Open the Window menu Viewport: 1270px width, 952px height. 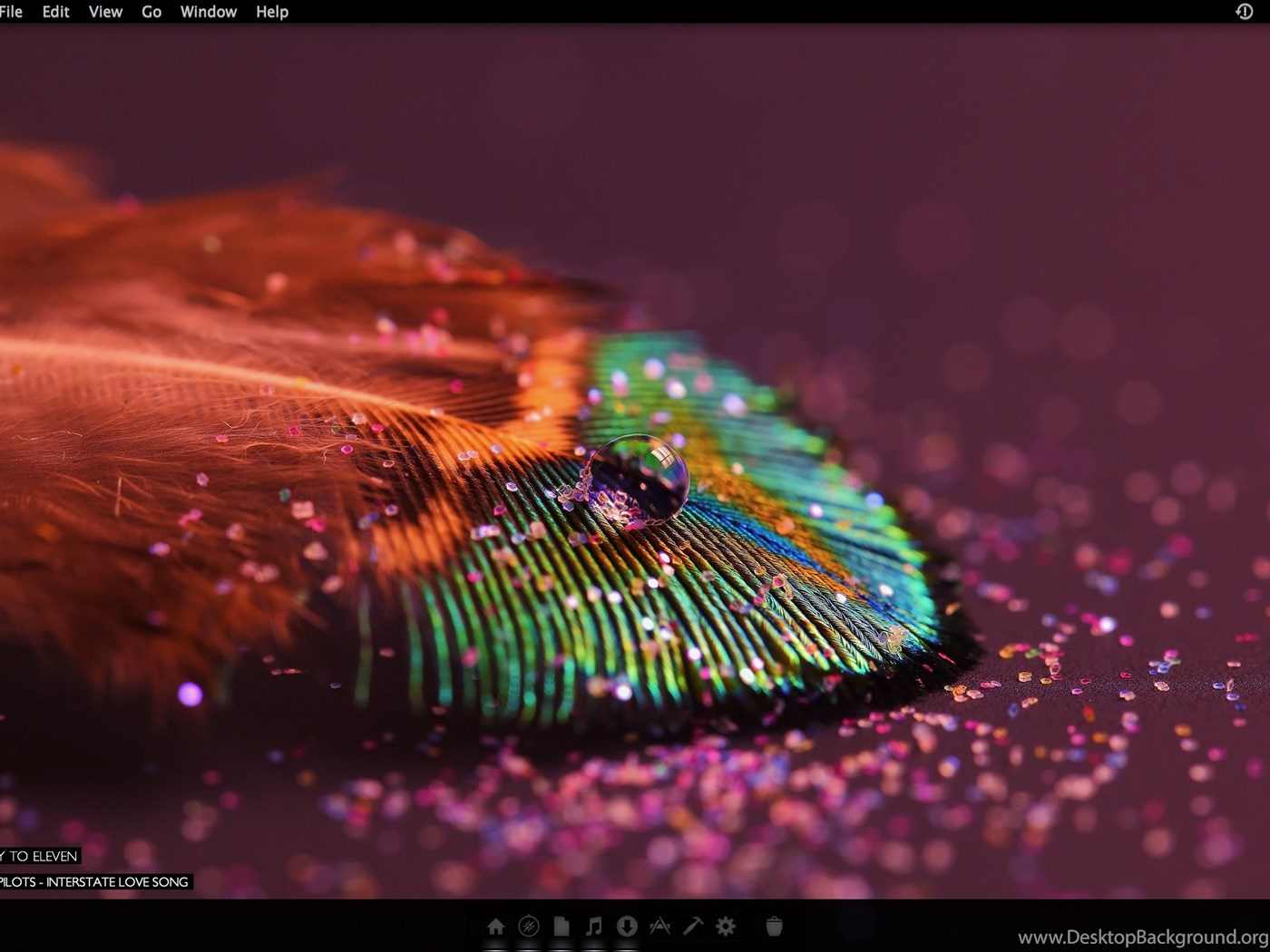tap(208, 12)
